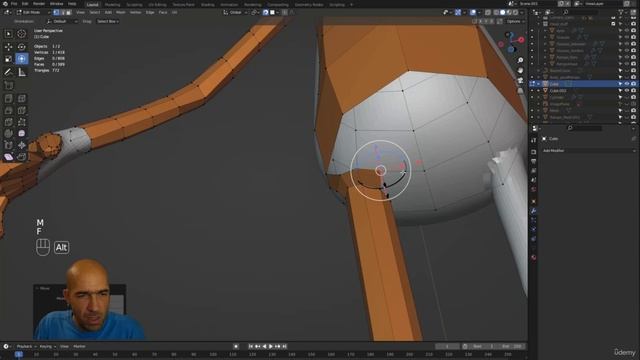
Task: Select the Scale tool
Action: pyautogui.click(x=9, y=59)
